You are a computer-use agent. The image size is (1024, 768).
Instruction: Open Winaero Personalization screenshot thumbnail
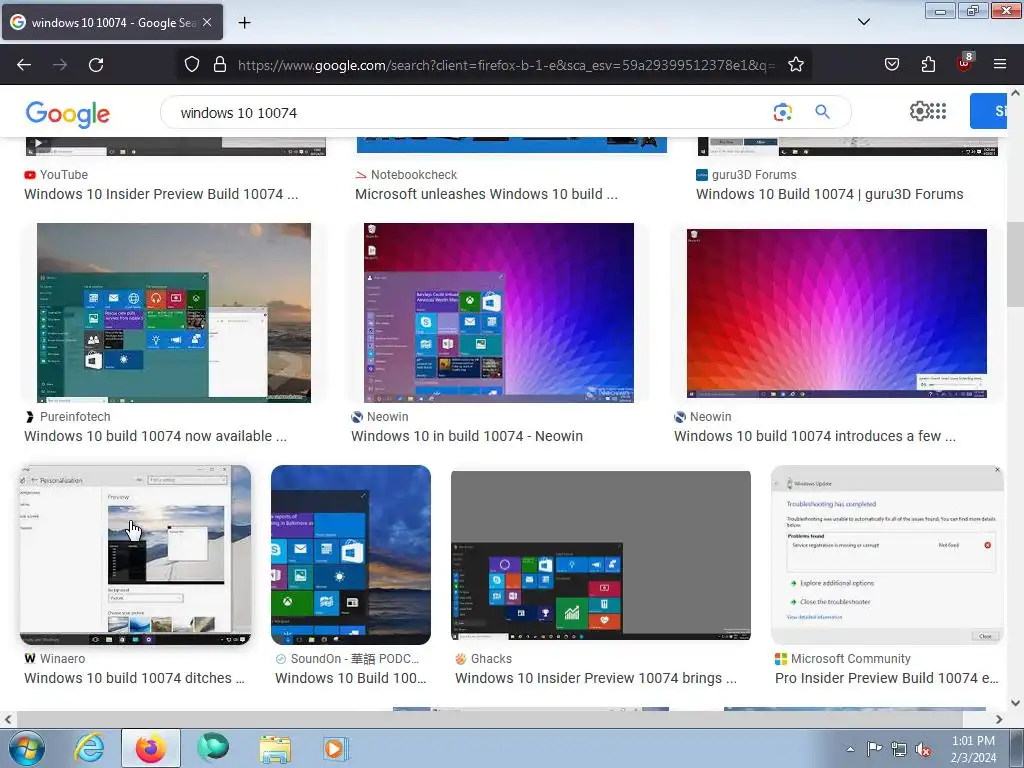(135, 555)
